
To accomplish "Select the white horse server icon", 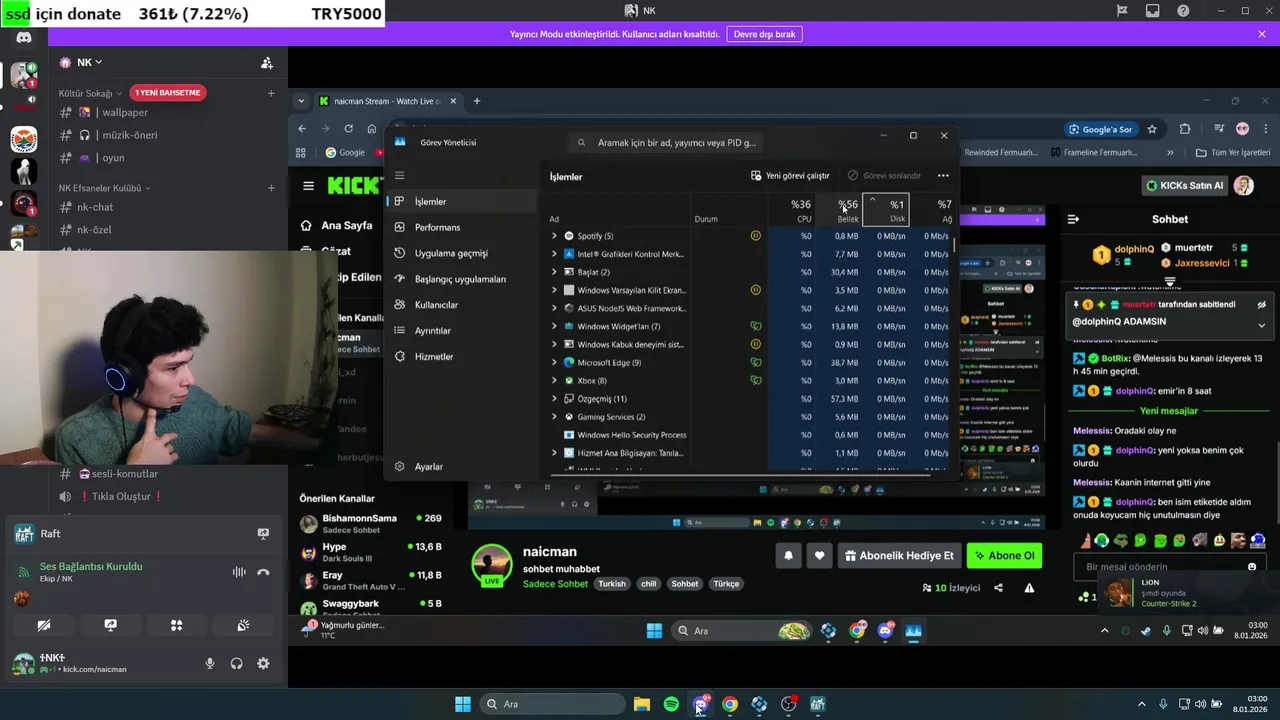I will [24, 171].
